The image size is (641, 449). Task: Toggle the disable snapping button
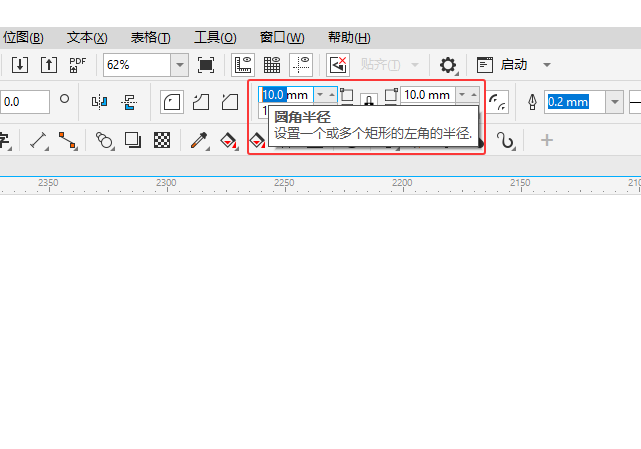pyautogui.click(x=338, y=65)
